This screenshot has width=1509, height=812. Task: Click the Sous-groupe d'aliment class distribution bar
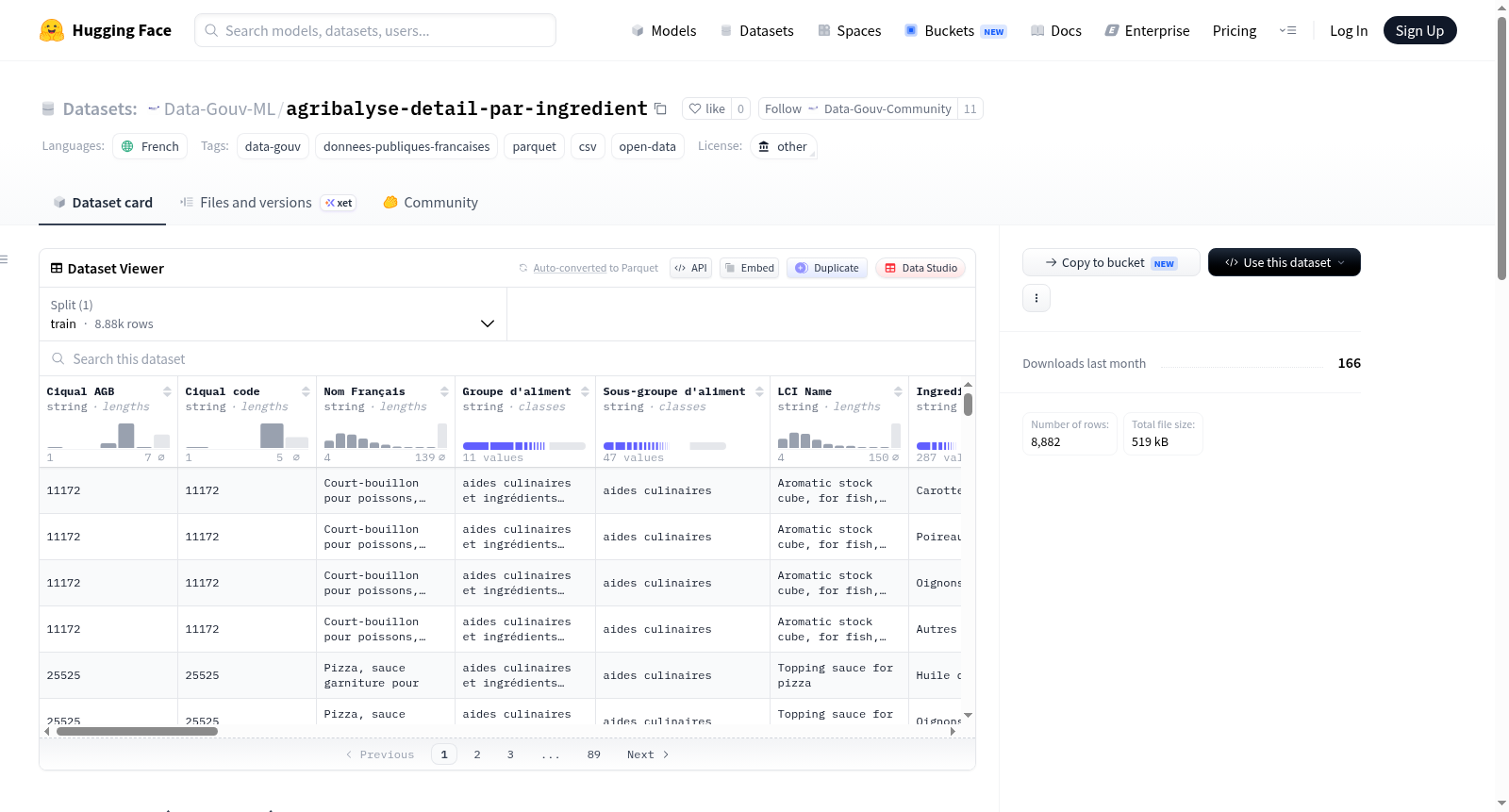665,445
